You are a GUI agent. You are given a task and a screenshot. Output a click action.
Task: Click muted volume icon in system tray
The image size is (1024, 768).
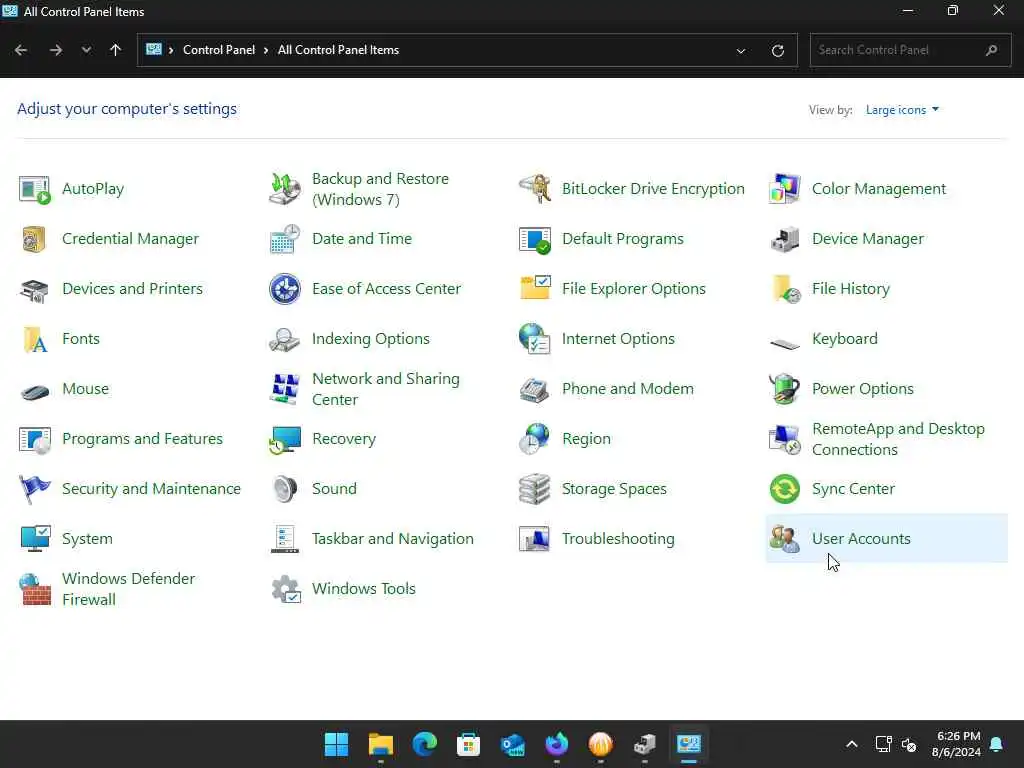909,744
